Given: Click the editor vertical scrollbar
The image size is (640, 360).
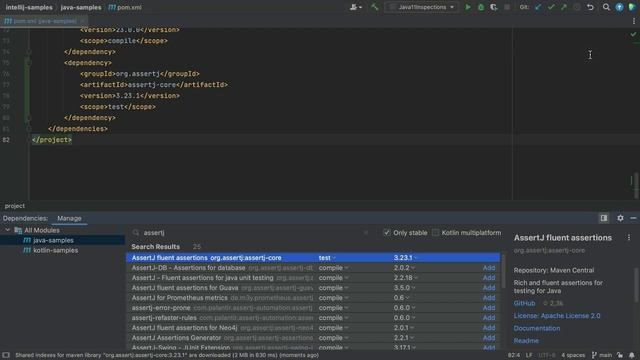Looking at the screenshot, I should [x=636, y=185].
